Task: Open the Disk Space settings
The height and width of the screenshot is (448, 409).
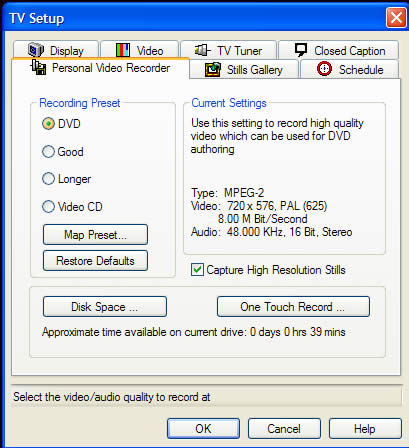Action: click(105, 307)
